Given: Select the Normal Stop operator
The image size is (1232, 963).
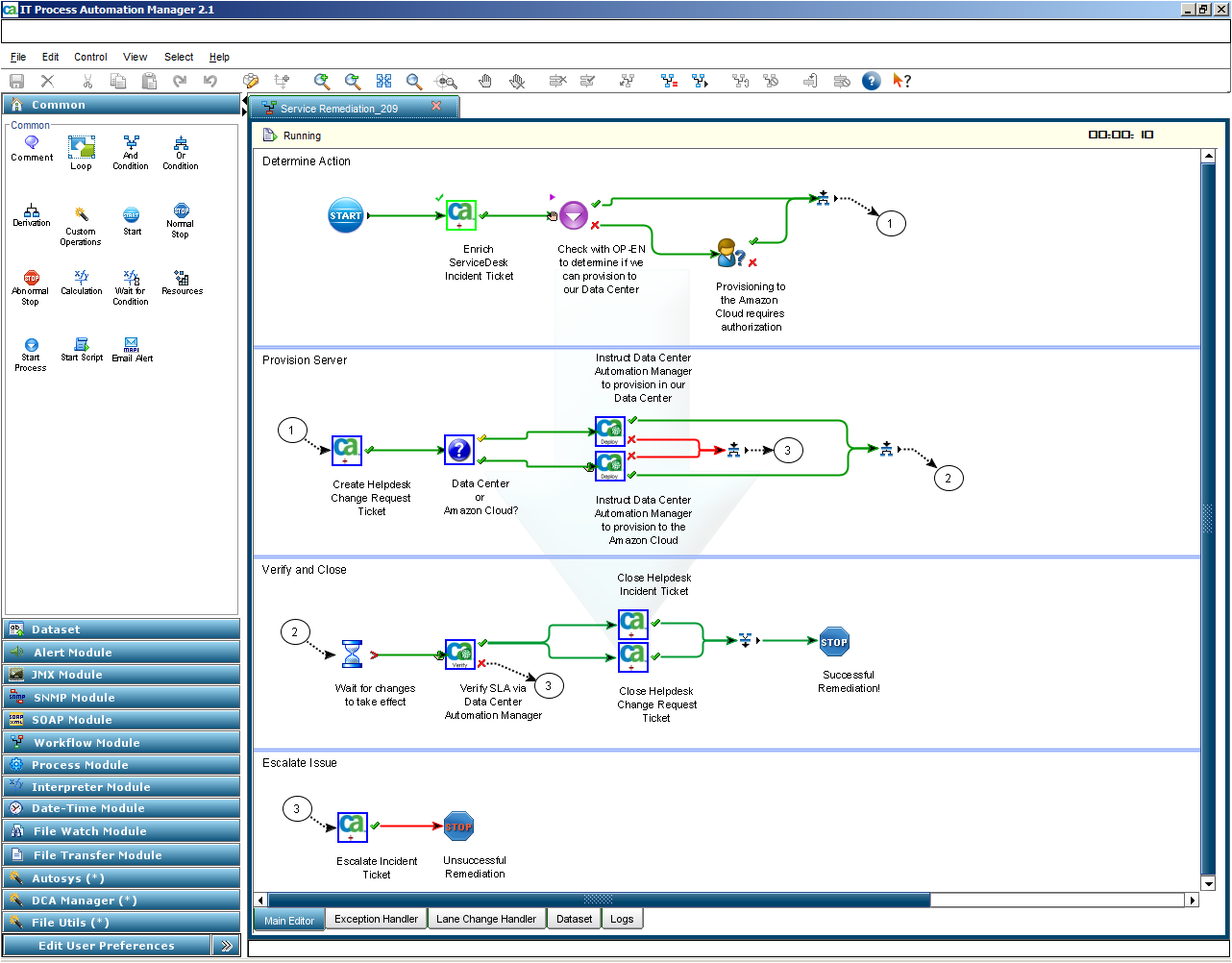Looking at the screenshot, I should [x=181, y=220].
